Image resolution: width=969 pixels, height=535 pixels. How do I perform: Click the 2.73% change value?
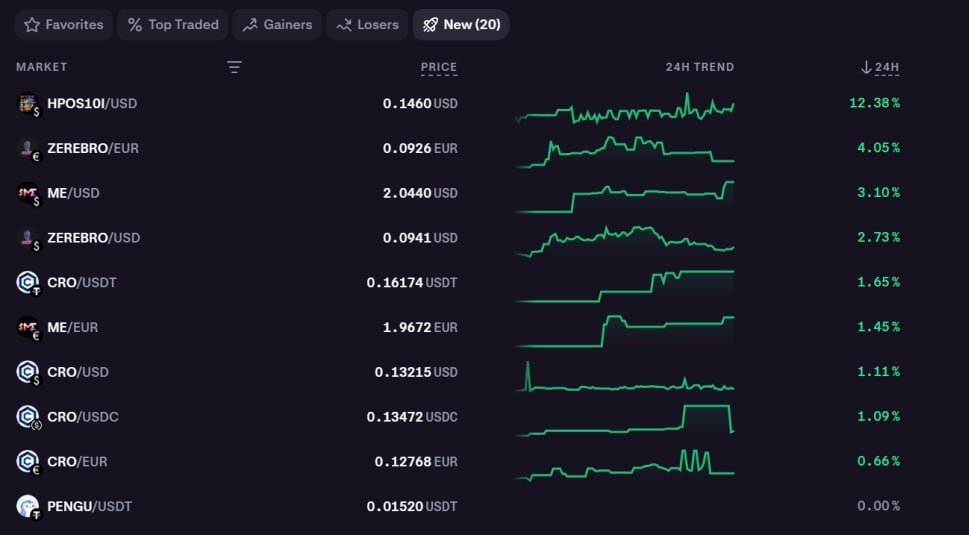878,237
